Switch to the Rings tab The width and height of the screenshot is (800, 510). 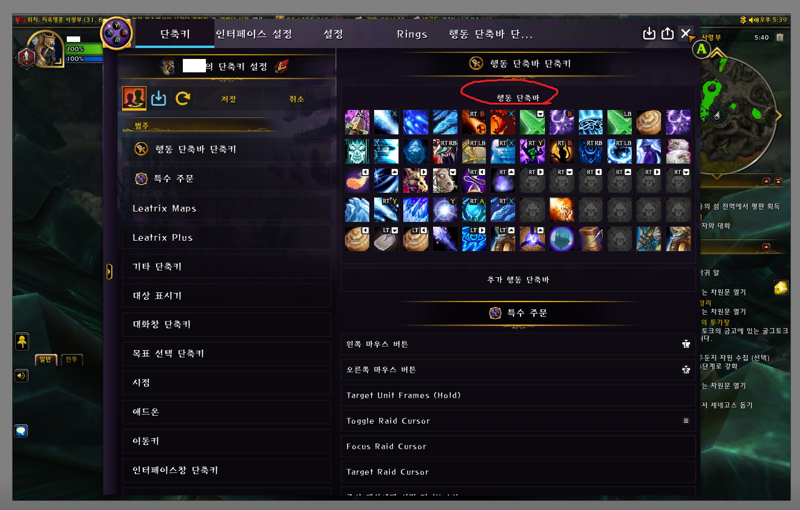pyautogui.click(x=412, y=34)
